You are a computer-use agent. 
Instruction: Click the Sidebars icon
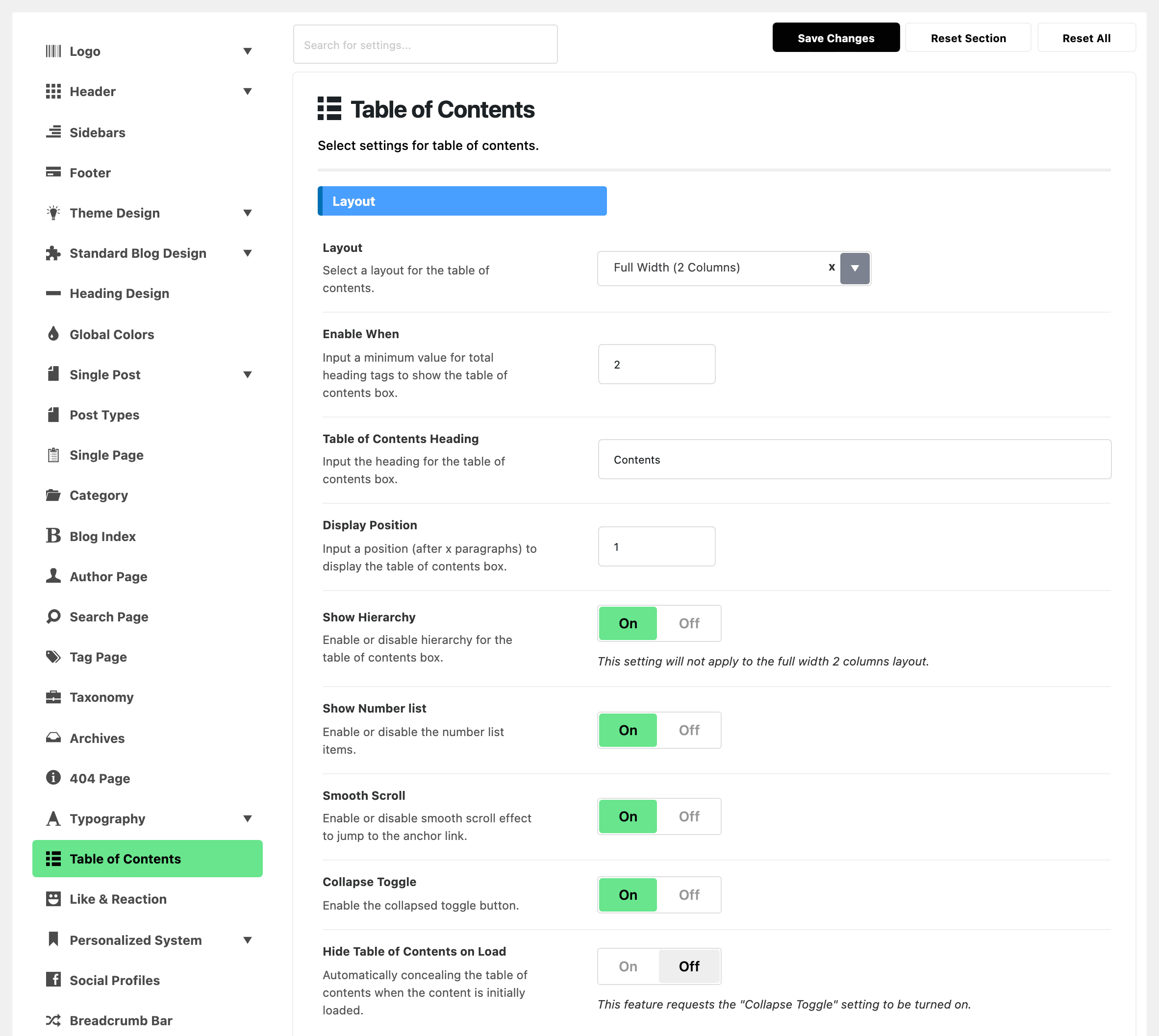53,132
